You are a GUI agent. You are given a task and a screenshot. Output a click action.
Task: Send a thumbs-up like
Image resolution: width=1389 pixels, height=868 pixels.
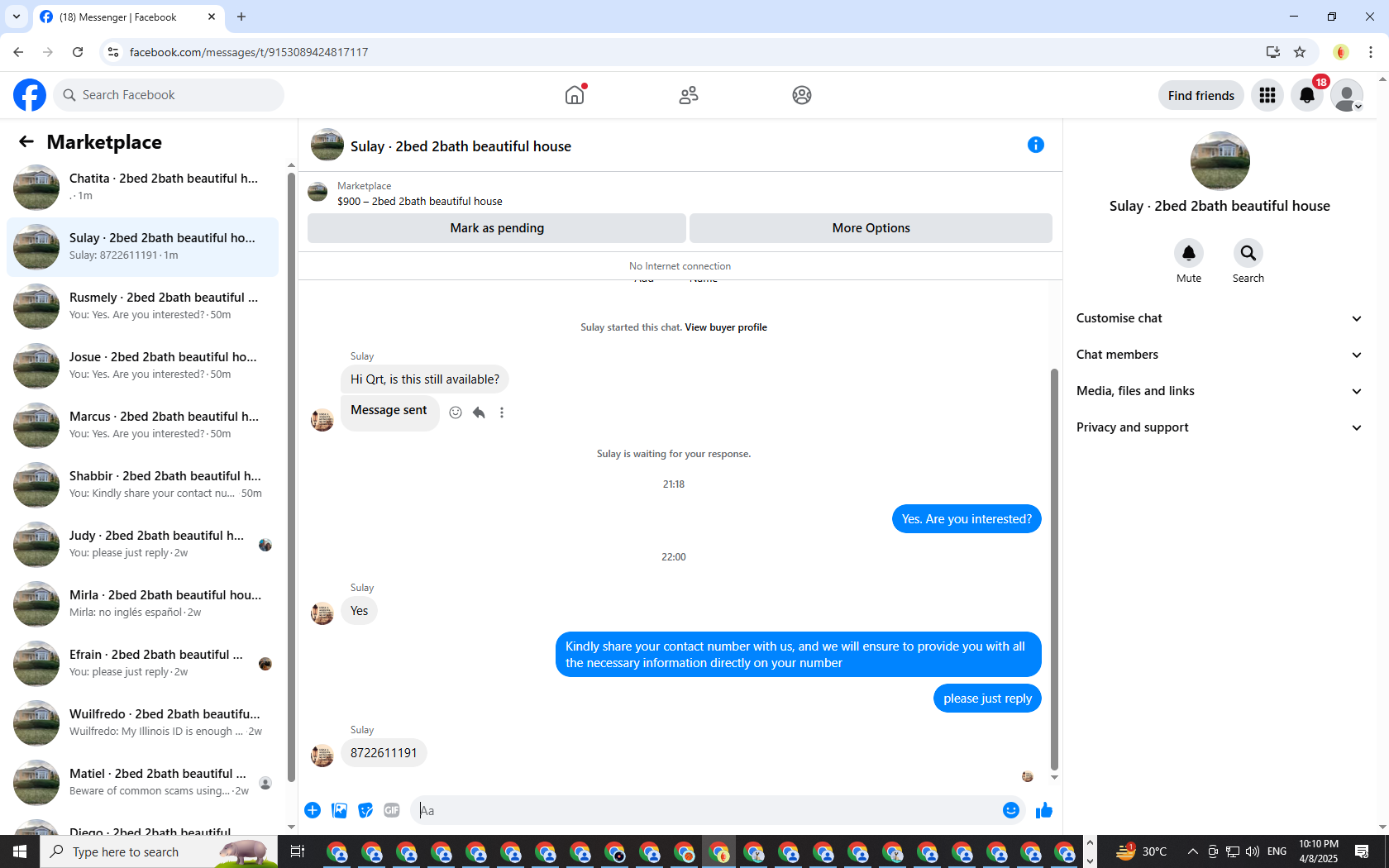coord(1044,810)
